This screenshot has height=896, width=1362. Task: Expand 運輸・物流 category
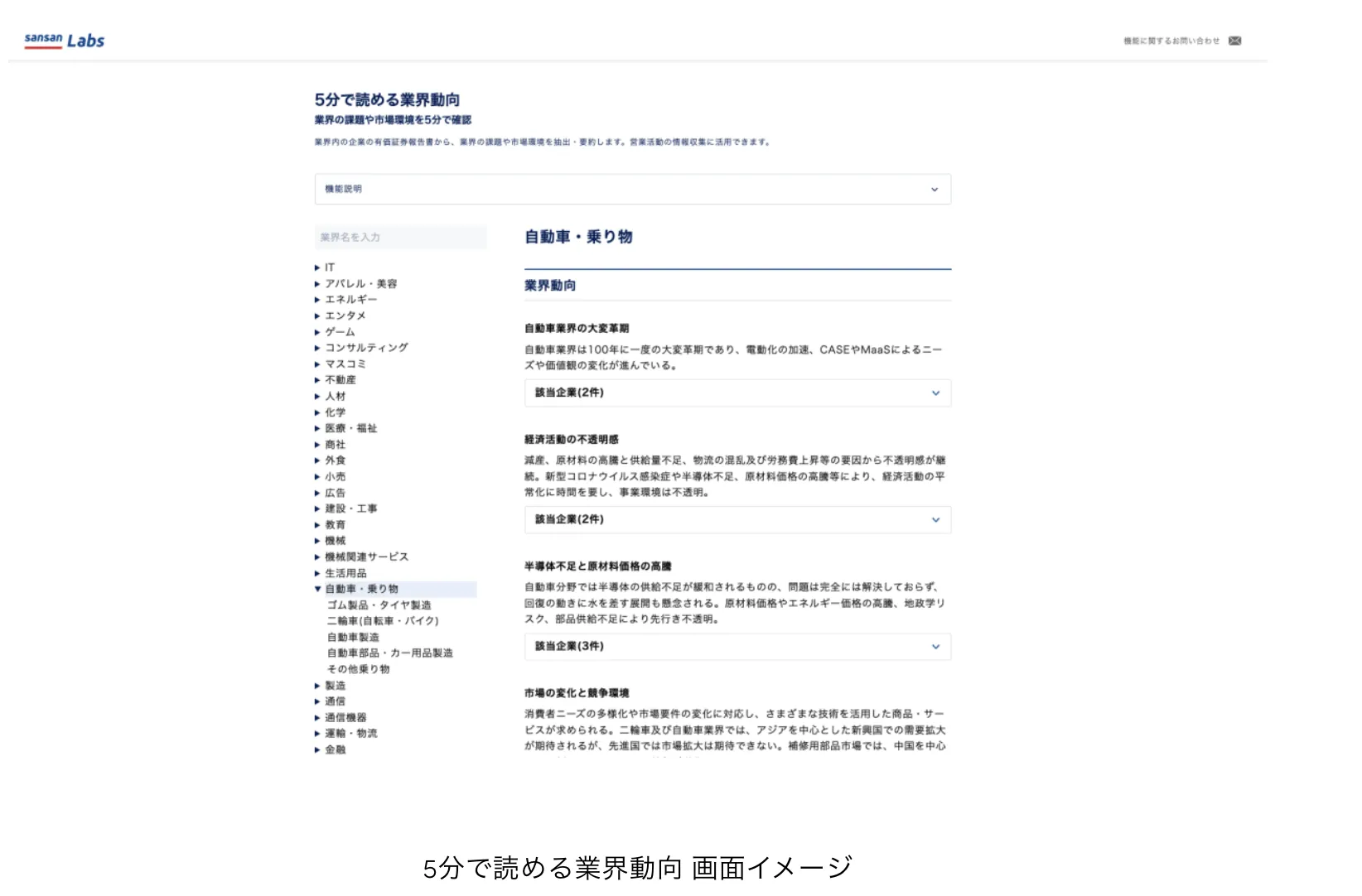[345, 734]
